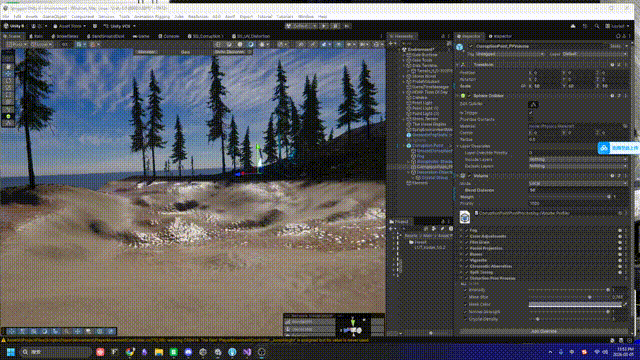Screen dimensions: 640x360
Task: Open File Explorer from the taskbar
Action: click(159, 352)
